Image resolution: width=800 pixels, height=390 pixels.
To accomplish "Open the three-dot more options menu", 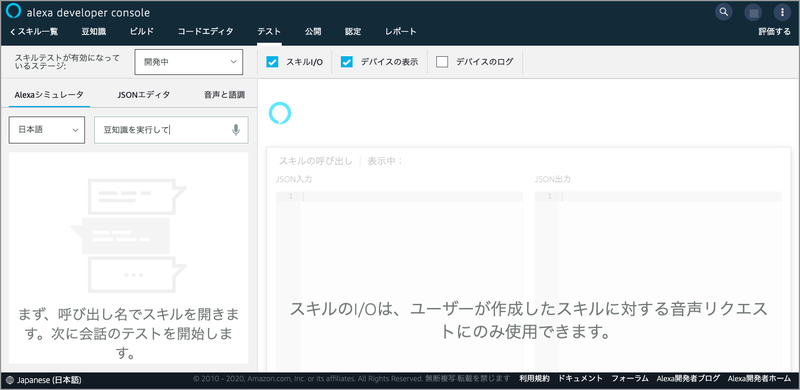I will tap(783, 12).
